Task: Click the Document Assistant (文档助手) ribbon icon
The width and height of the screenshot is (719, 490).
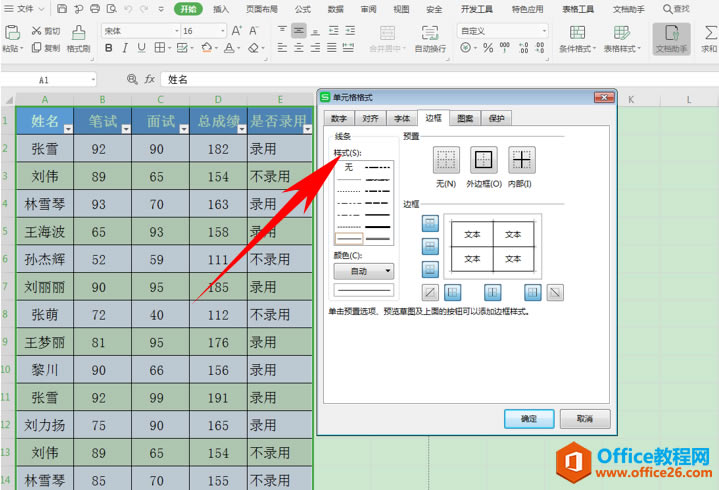Action: 671,33
